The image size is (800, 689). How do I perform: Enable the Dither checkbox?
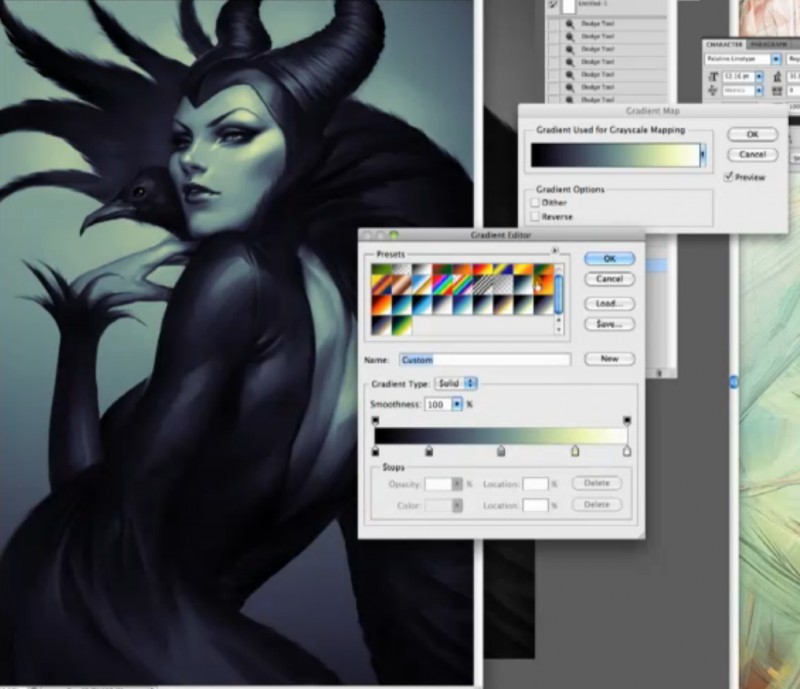coord(535,203)
